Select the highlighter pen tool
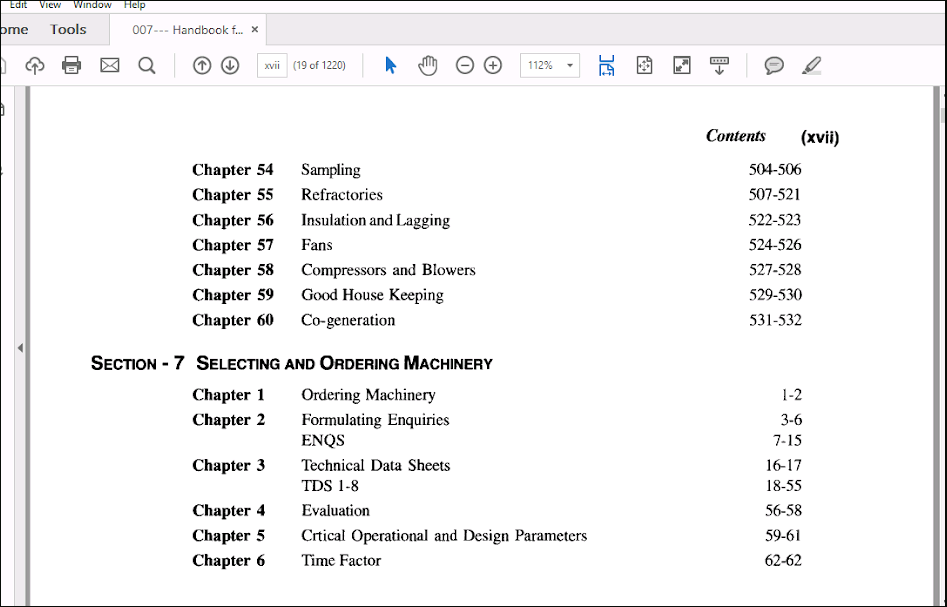The height and width of the screenshot is (607, 947). 811,65
